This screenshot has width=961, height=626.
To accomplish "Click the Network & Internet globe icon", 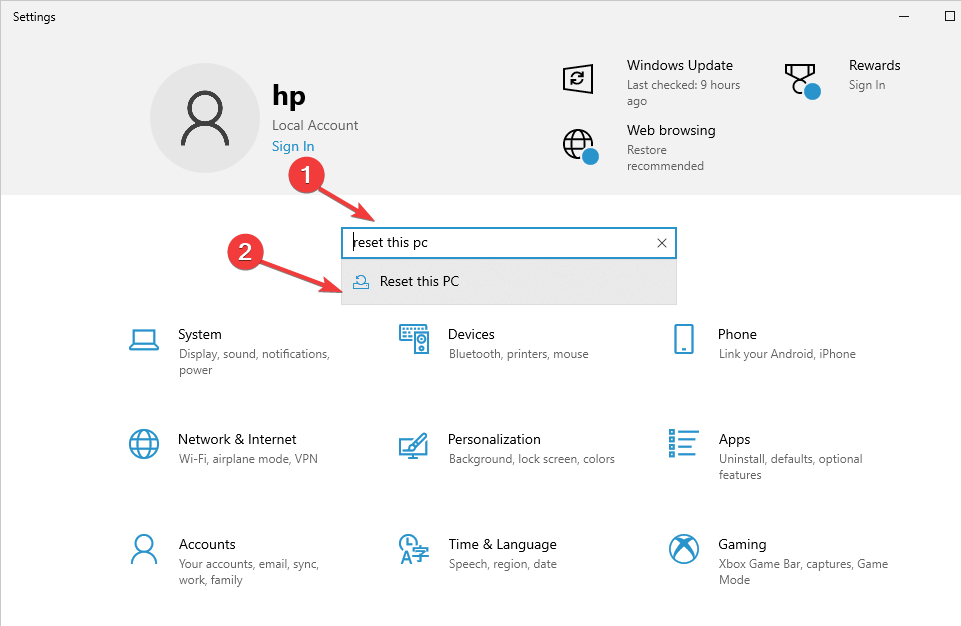I will (144, 444).
